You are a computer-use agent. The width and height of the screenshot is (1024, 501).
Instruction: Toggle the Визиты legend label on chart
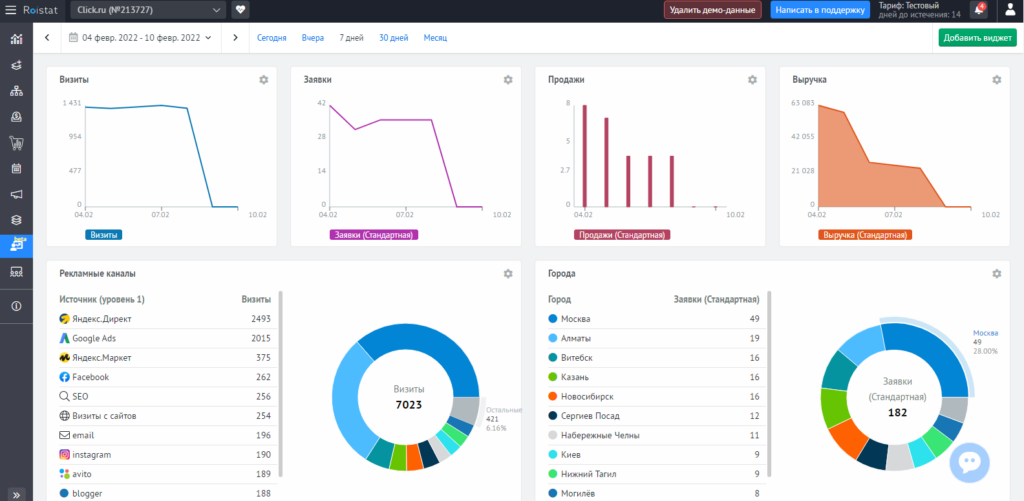point(104,235)
